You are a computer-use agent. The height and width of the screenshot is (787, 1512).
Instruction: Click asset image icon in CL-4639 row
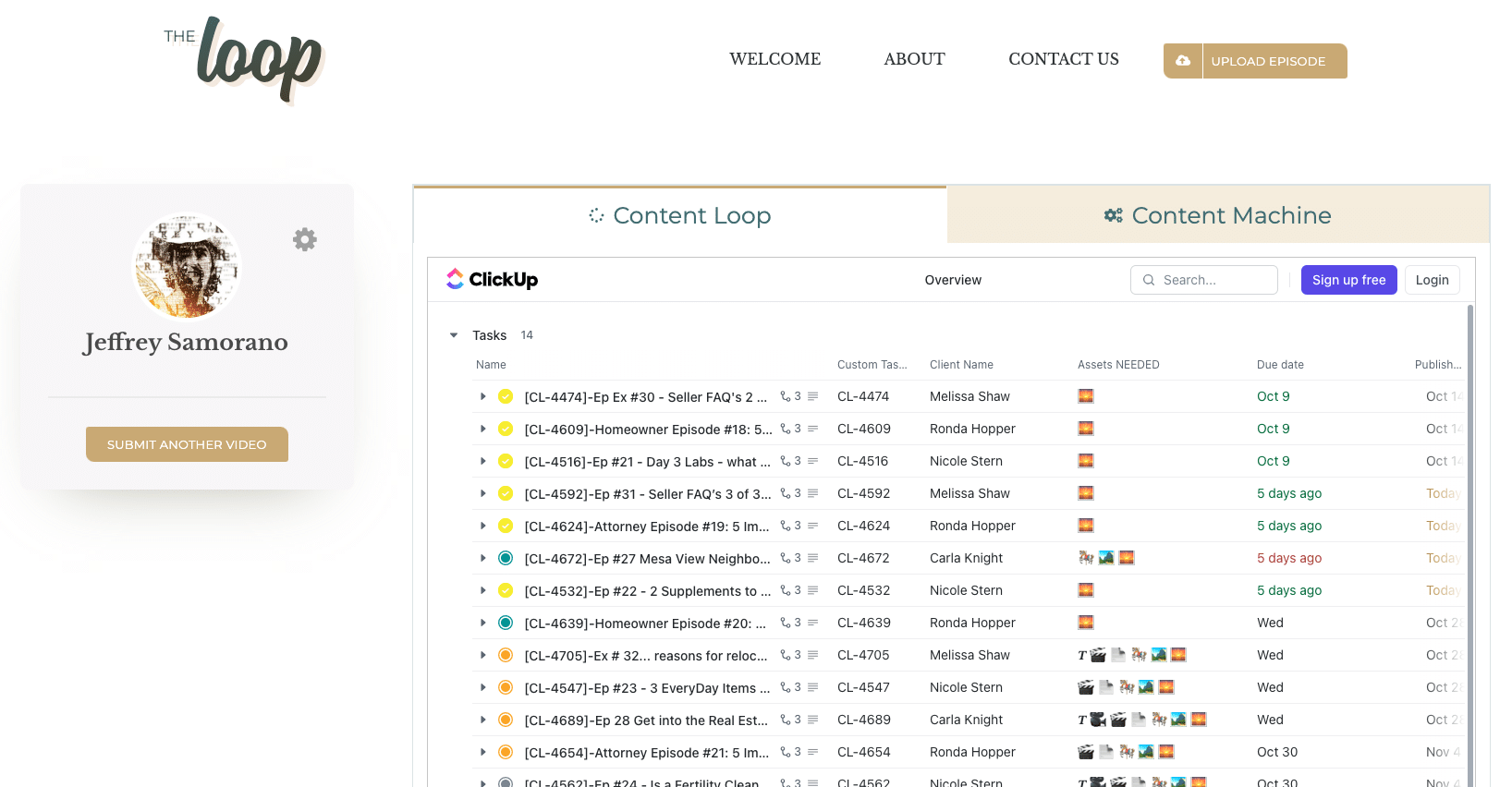1086,623
